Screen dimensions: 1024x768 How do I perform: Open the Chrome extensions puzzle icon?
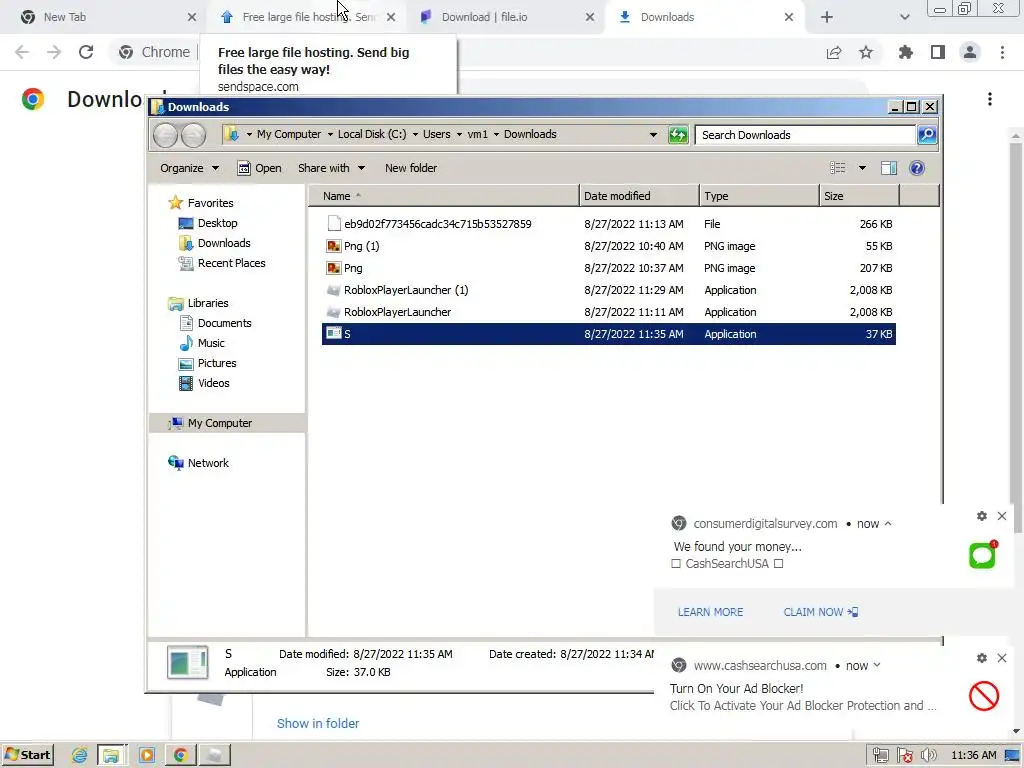coord(905,52)
